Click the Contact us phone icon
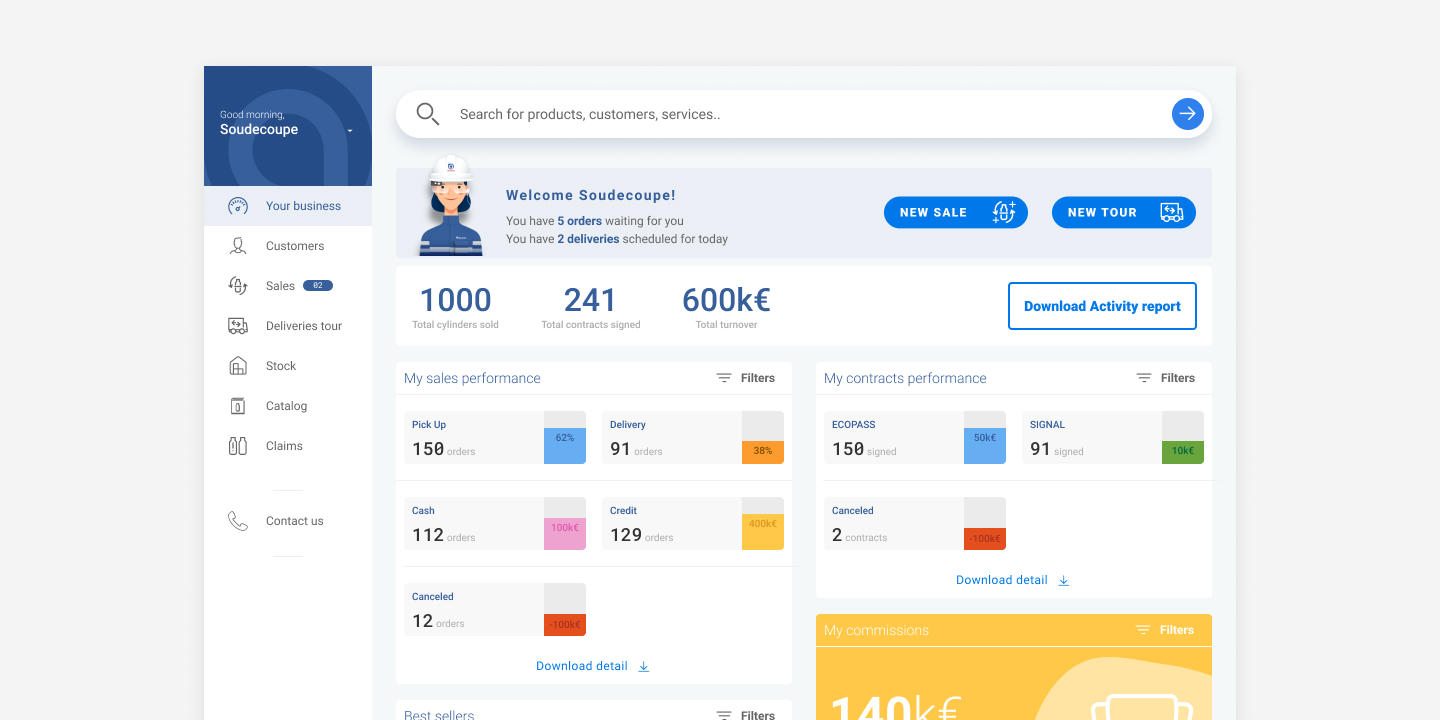 coord(238,521)
